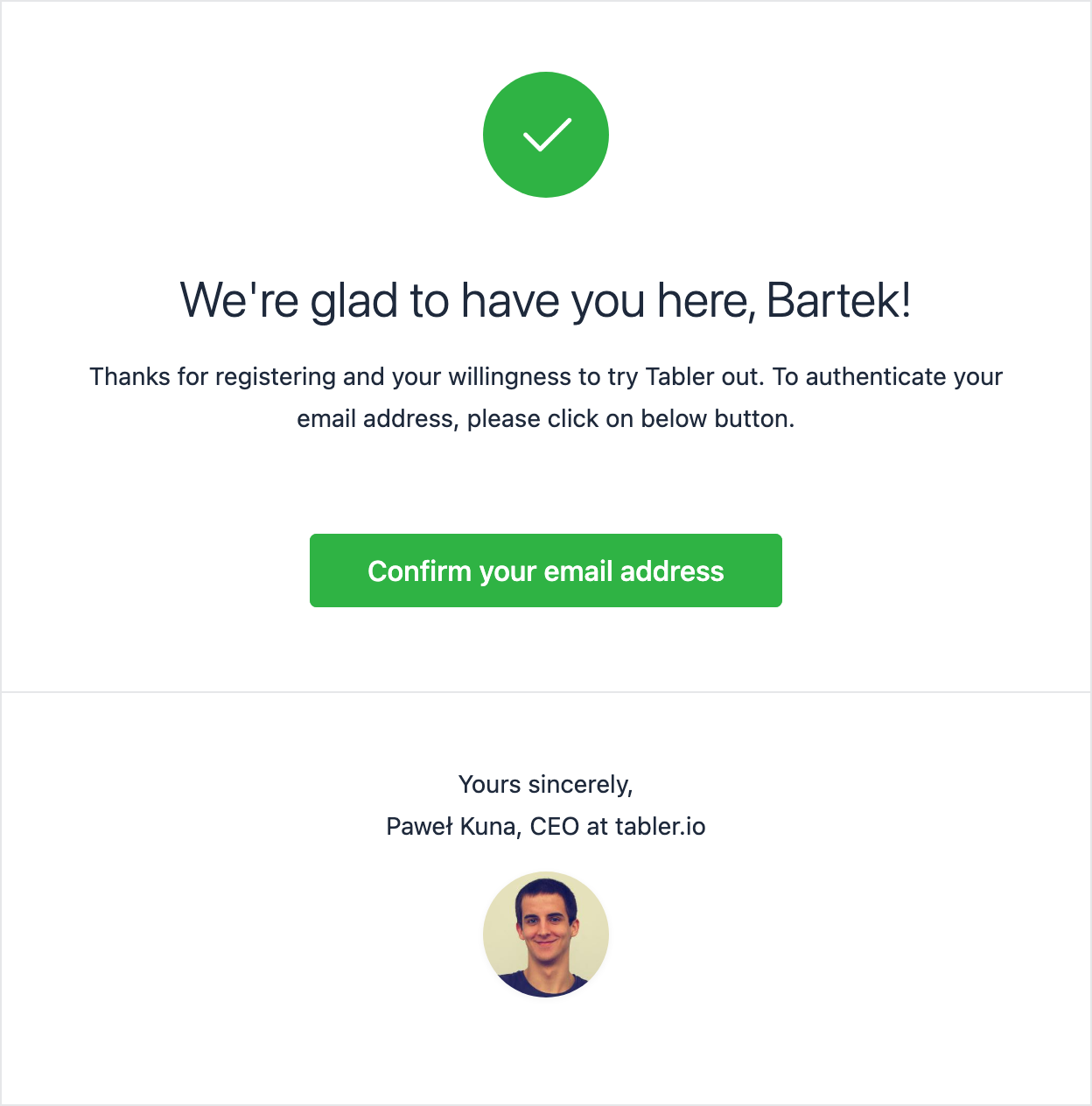Click the green confirmation button
Image resolution: width=1092 pixels, height=1106 pixels.
(x=546, y=570)
